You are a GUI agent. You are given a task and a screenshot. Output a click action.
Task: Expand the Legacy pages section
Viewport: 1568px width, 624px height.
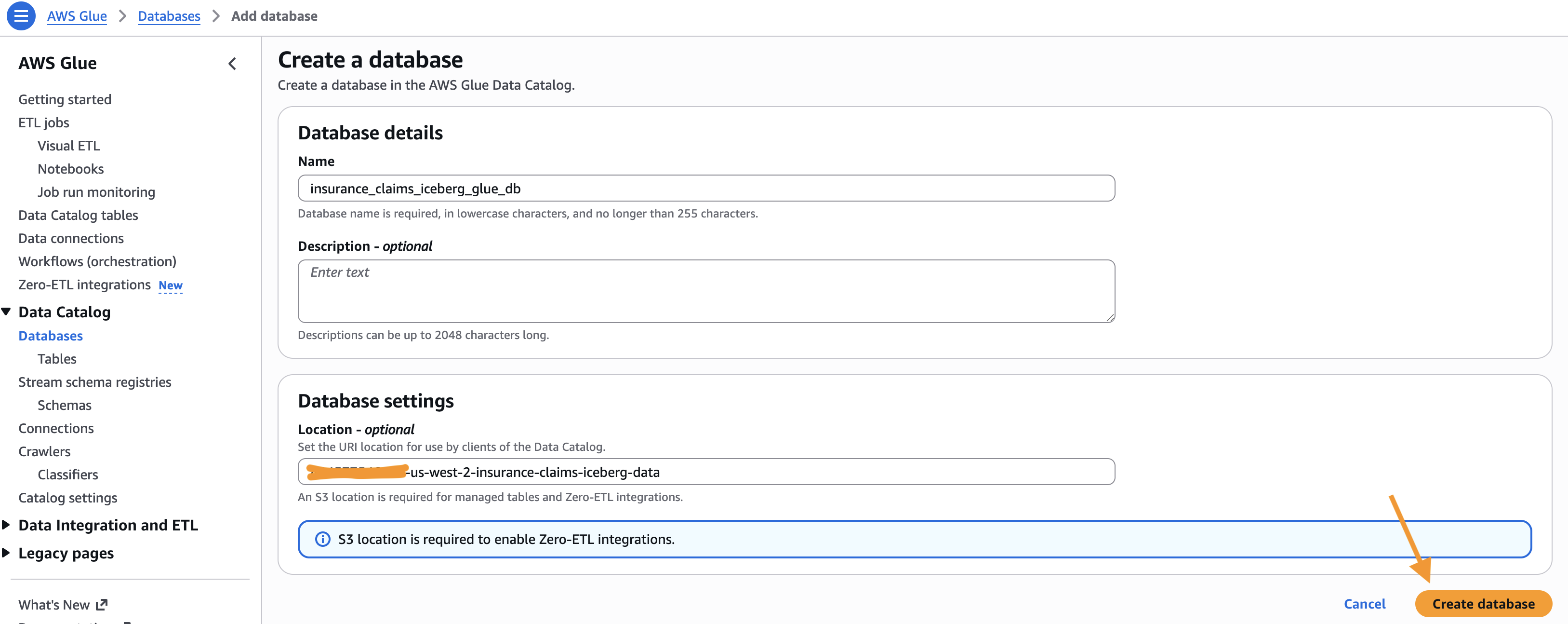click(x=6, y=553)
